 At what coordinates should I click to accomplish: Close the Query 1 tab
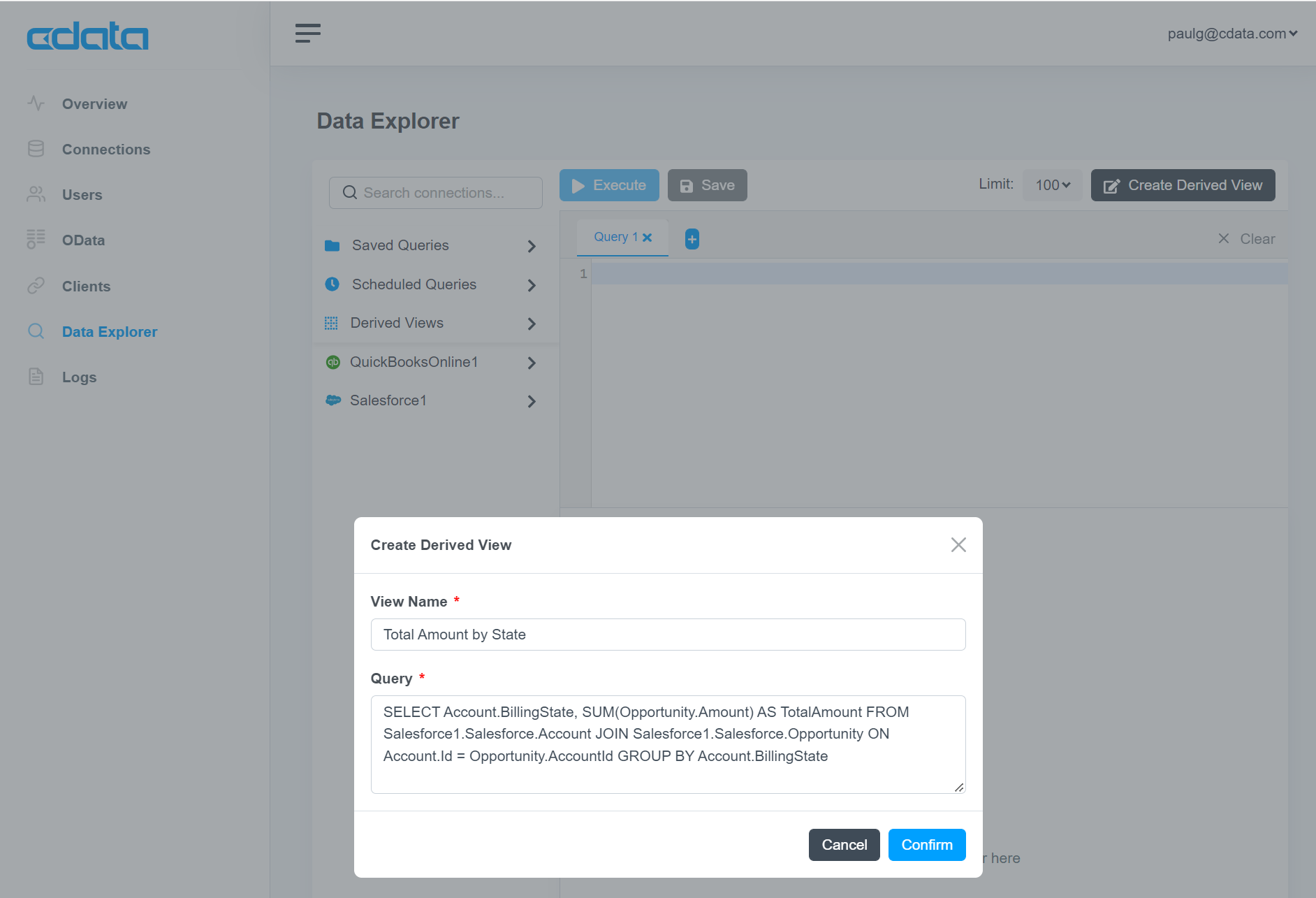pos(648,238)
